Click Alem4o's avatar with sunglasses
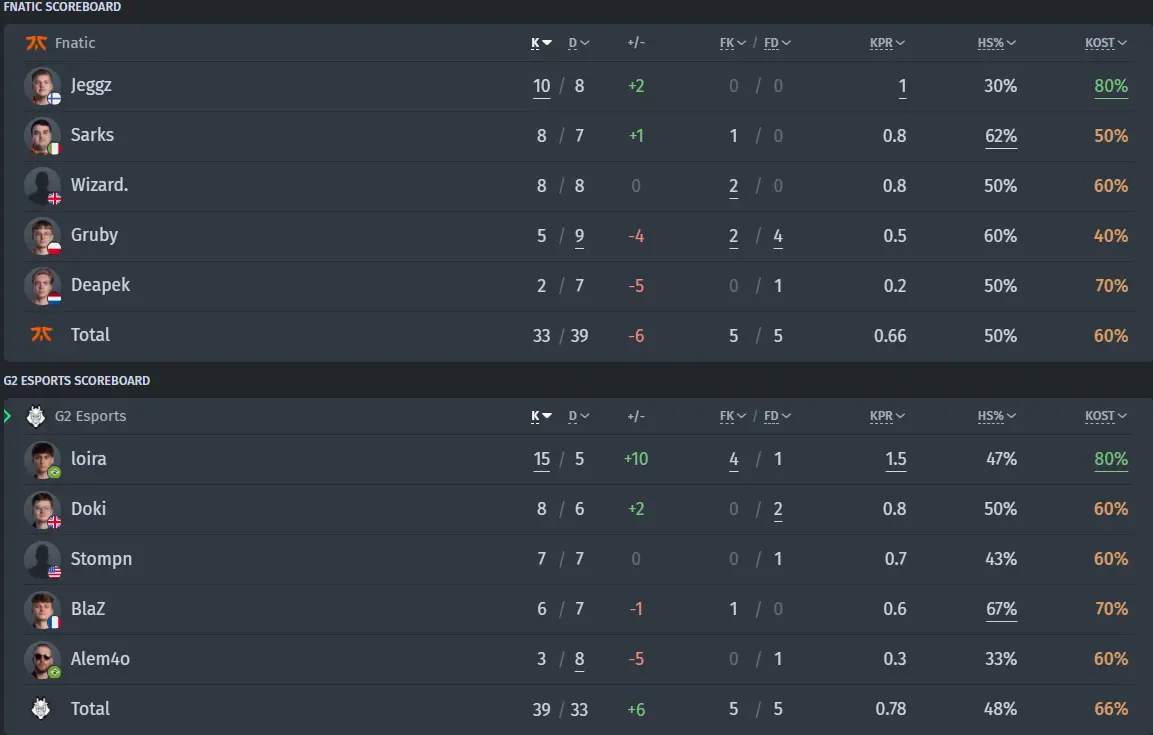This screenshot has height=735, width=1153. (42, 659)
